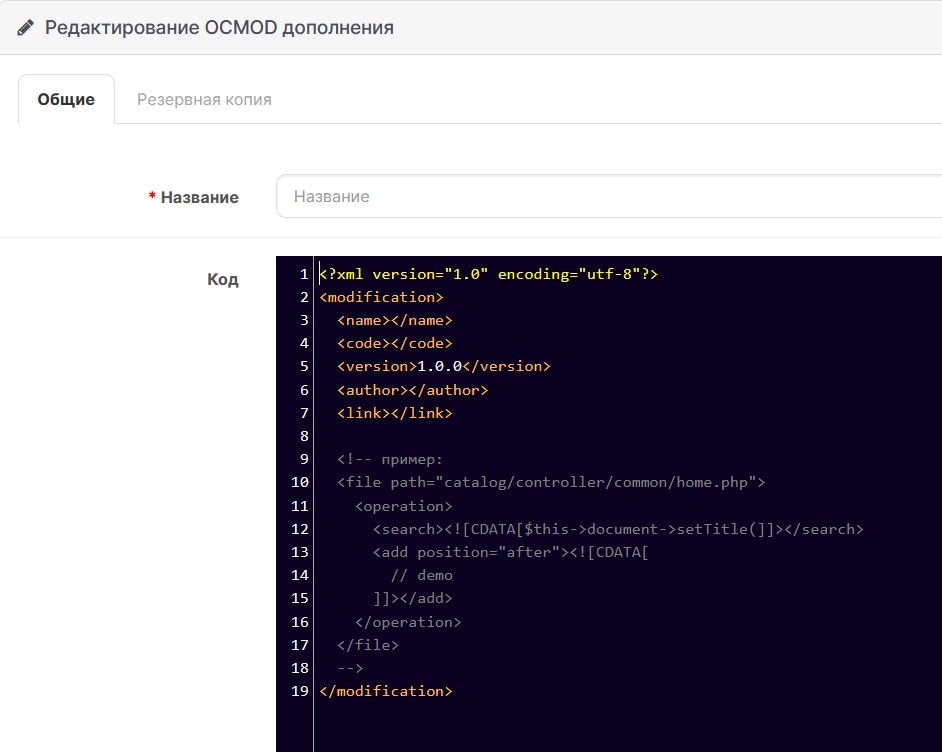
Task: Click the demo comment line
Action: 421,575
